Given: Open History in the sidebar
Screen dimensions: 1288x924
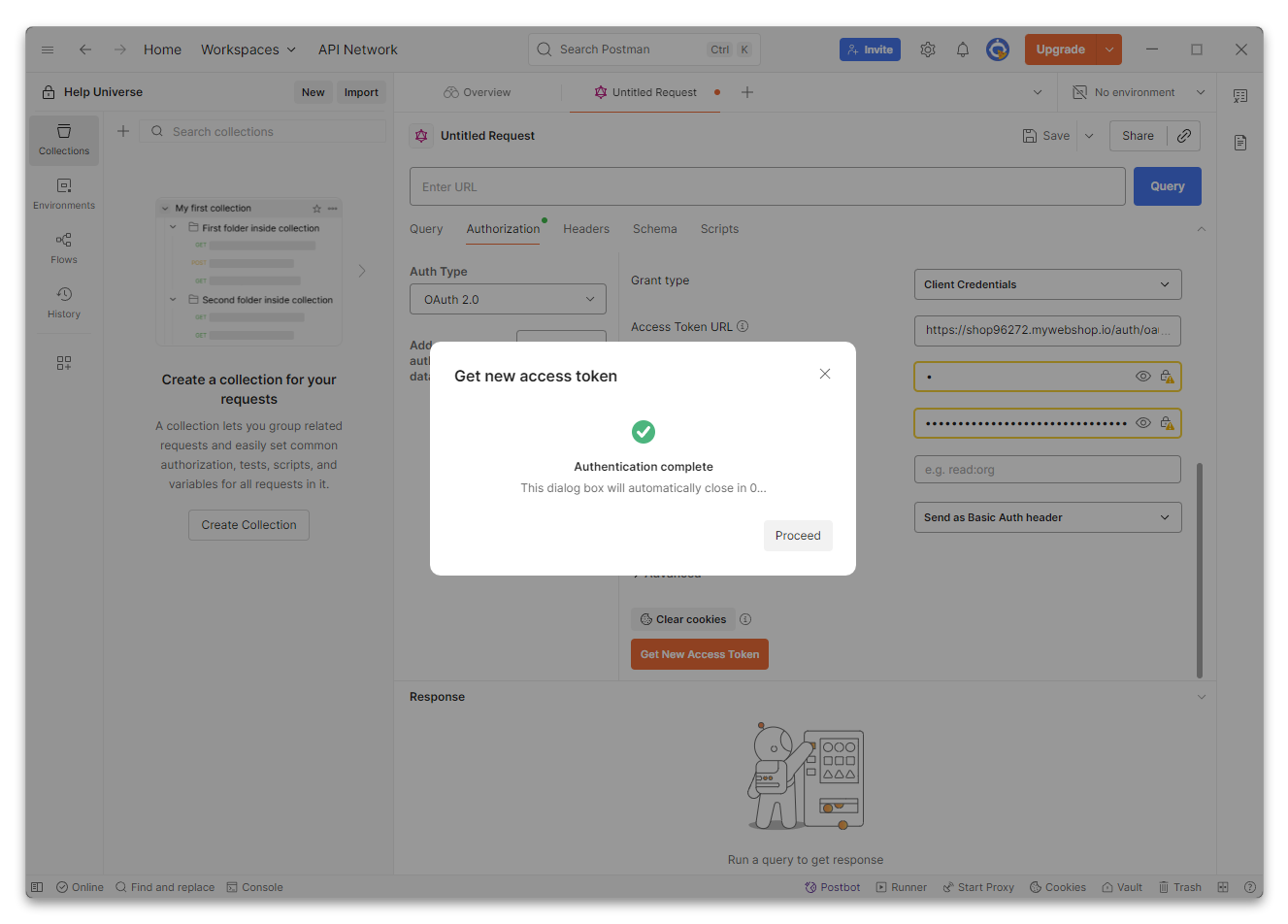Looking at the screenshot, I should pos(64,303).
